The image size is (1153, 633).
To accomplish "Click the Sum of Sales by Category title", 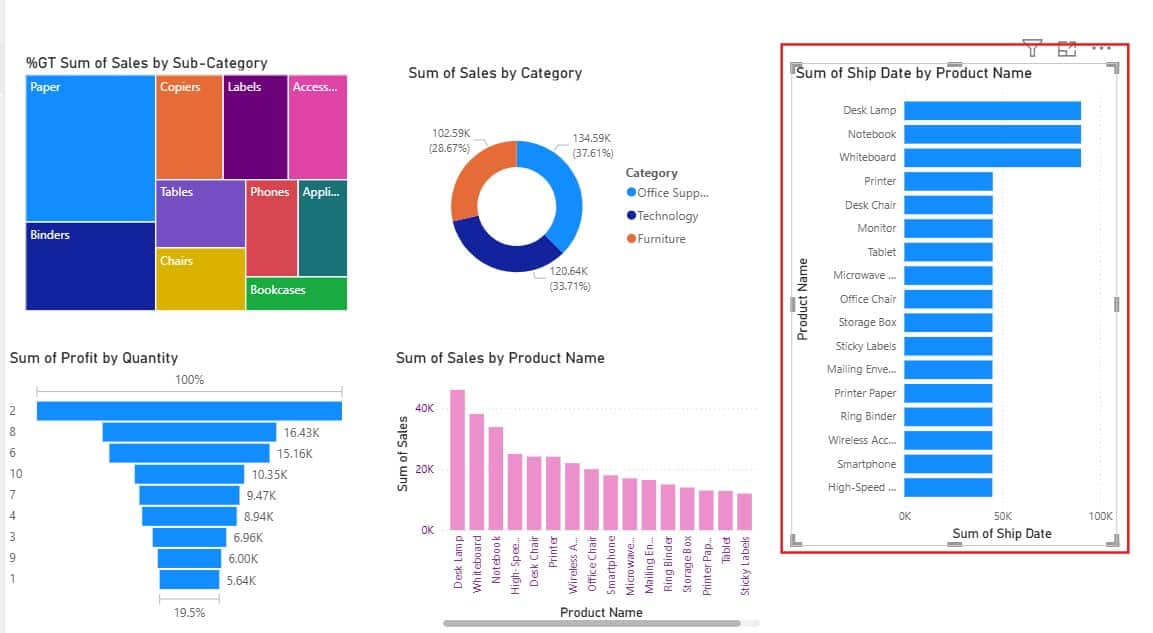I will coord(495,73).
